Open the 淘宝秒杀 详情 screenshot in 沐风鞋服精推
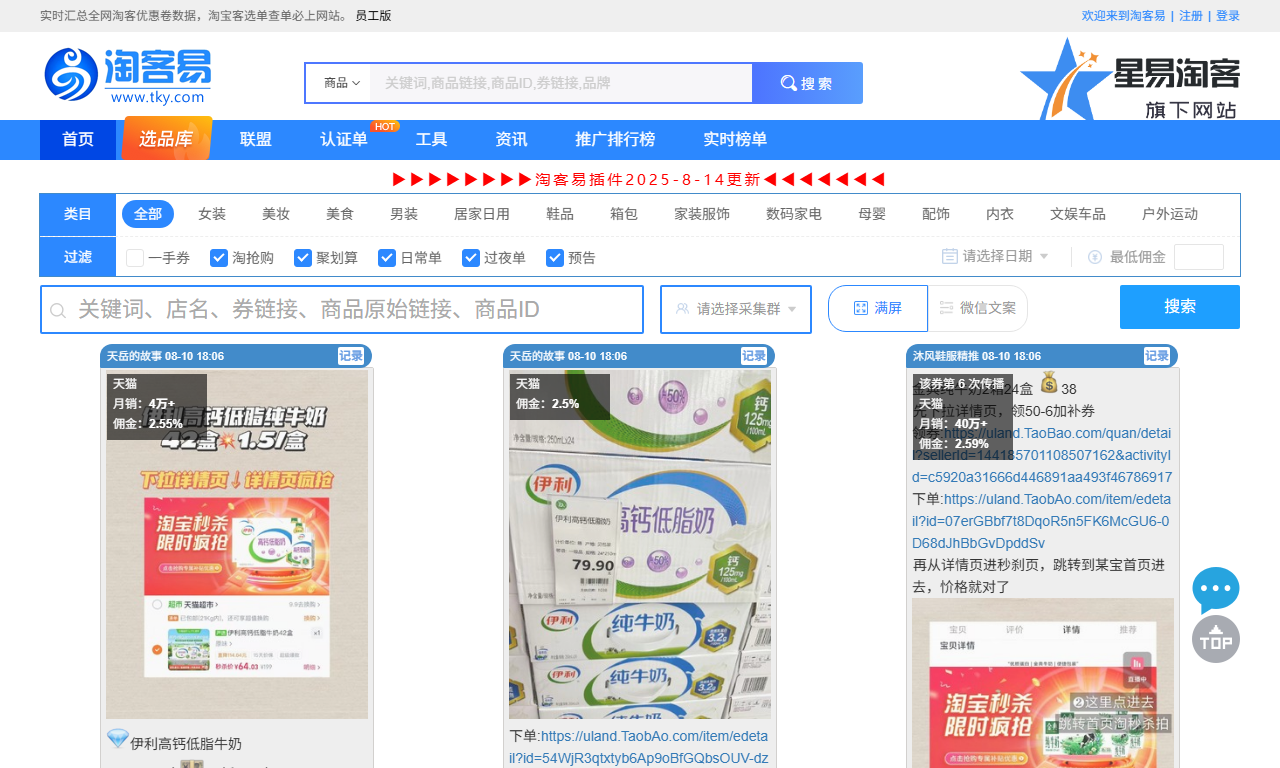Viewport: 1280px width, 768px height. [1043, 683]
